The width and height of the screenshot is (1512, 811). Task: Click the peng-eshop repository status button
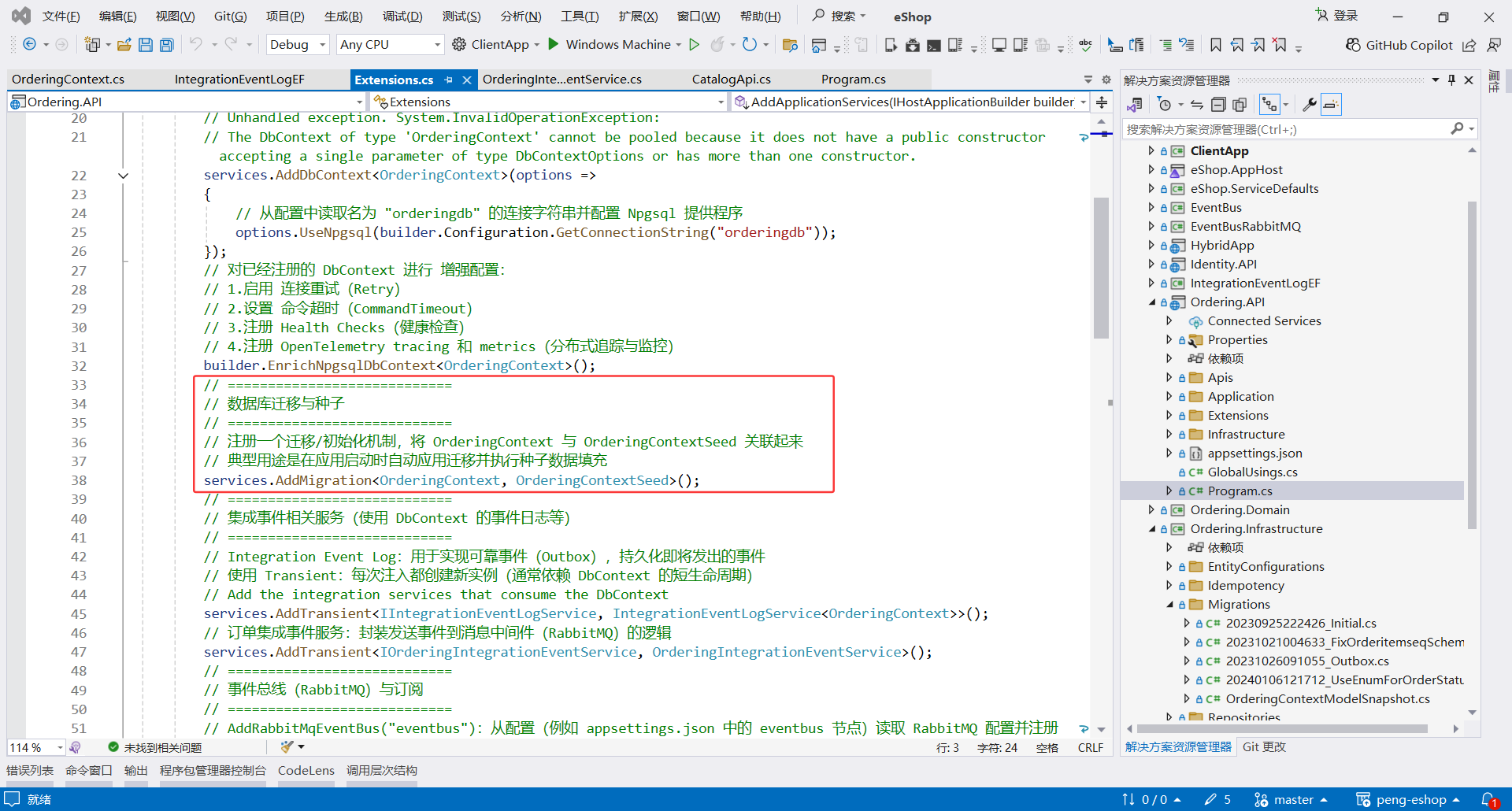tap(1408, 800)
